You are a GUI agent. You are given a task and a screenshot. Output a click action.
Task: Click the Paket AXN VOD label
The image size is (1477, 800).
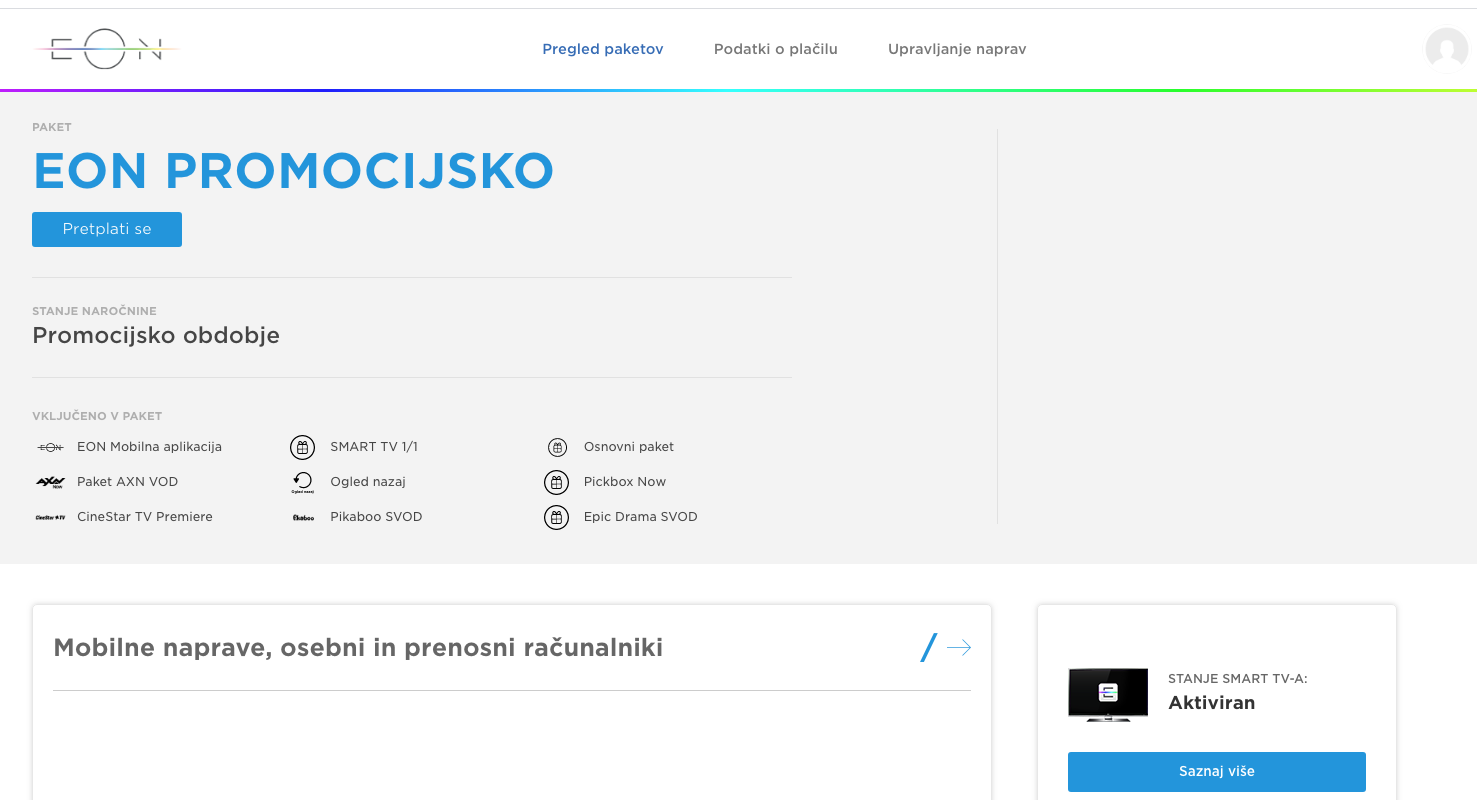128,482
